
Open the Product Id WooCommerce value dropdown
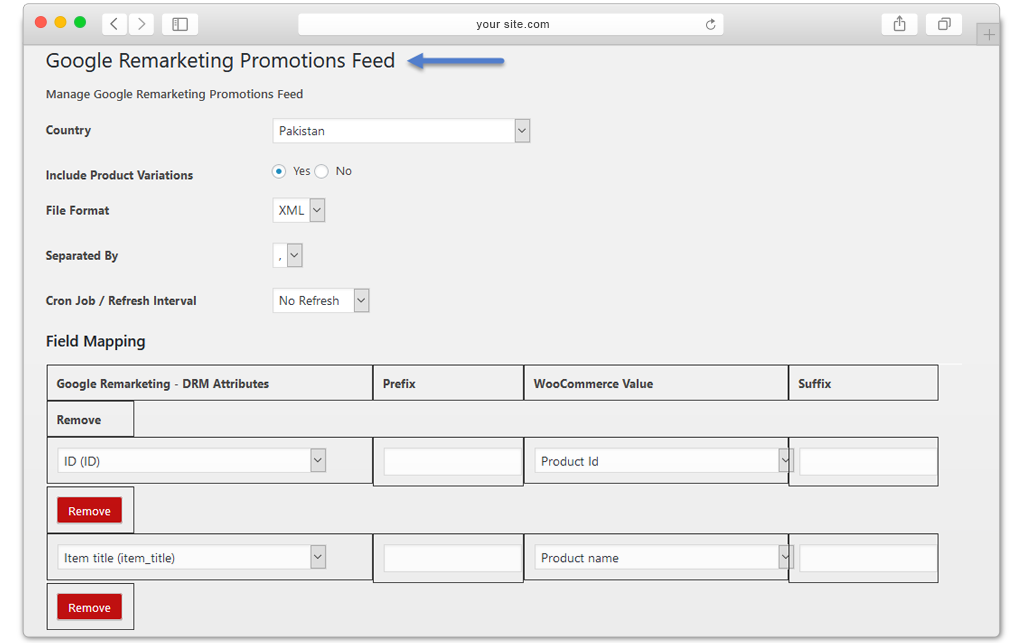coord(664,461)
